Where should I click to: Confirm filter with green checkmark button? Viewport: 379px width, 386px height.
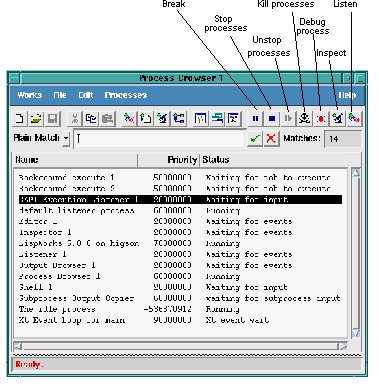255,138
